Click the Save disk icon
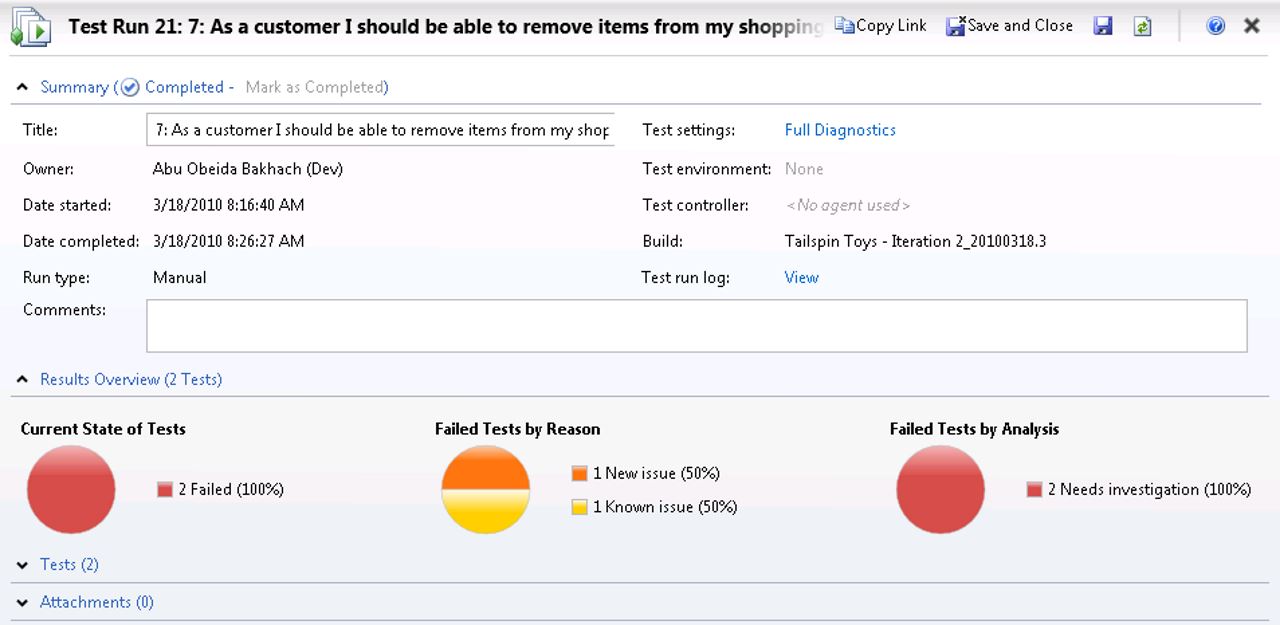The image size is (1280, 625). click(x=1103, y=26)
